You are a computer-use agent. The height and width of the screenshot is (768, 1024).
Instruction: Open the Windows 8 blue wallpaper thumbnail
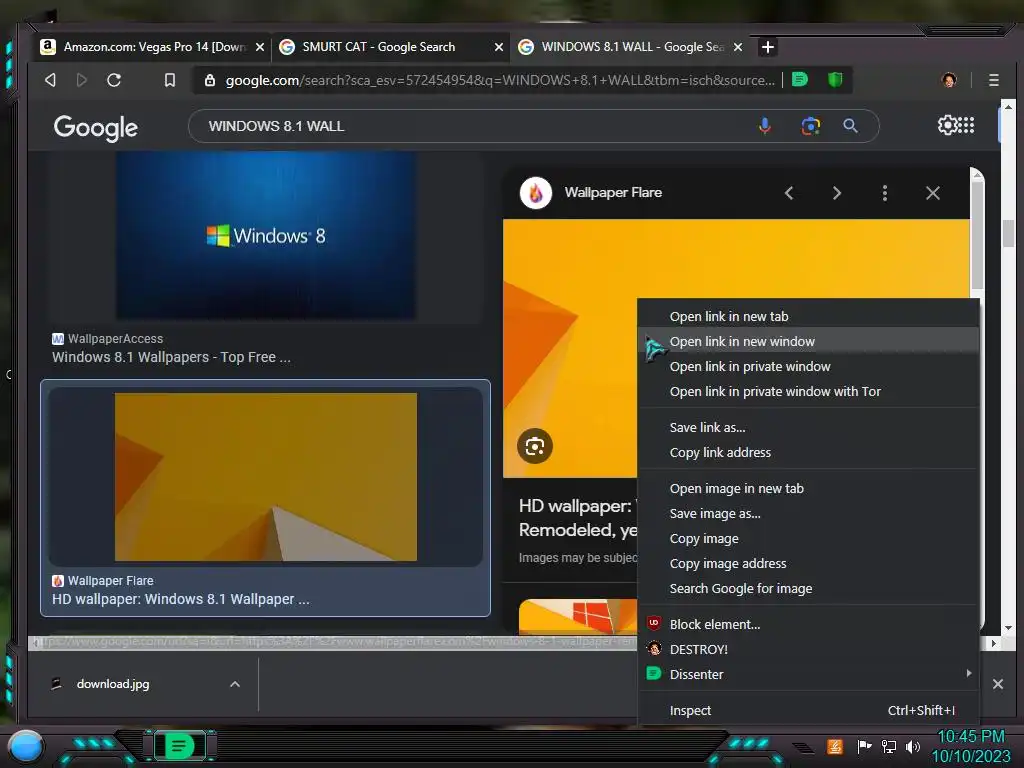pyautogui.click(x=266, y=235)
